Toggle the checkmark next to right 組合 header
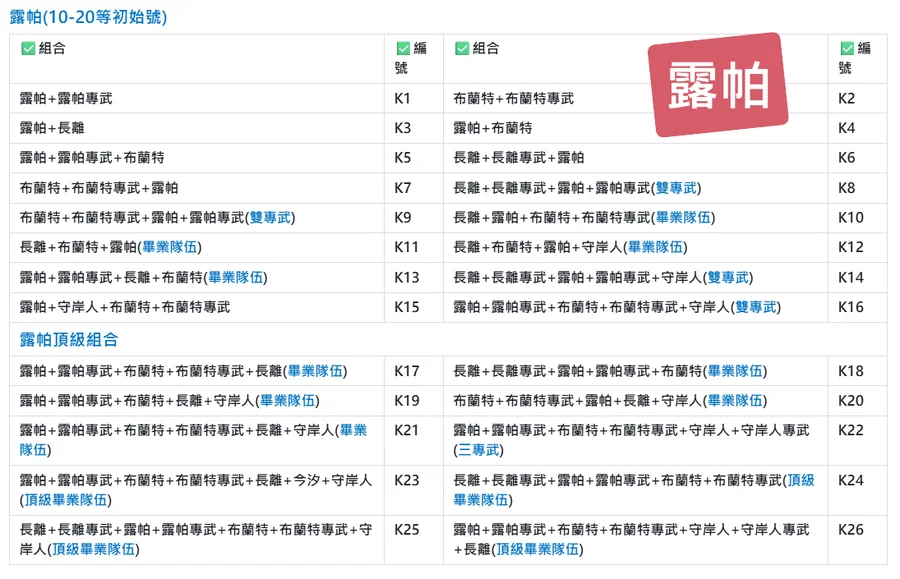Viewport: 900px width, 579px height. pyautogui.click(x=461, y=48)
